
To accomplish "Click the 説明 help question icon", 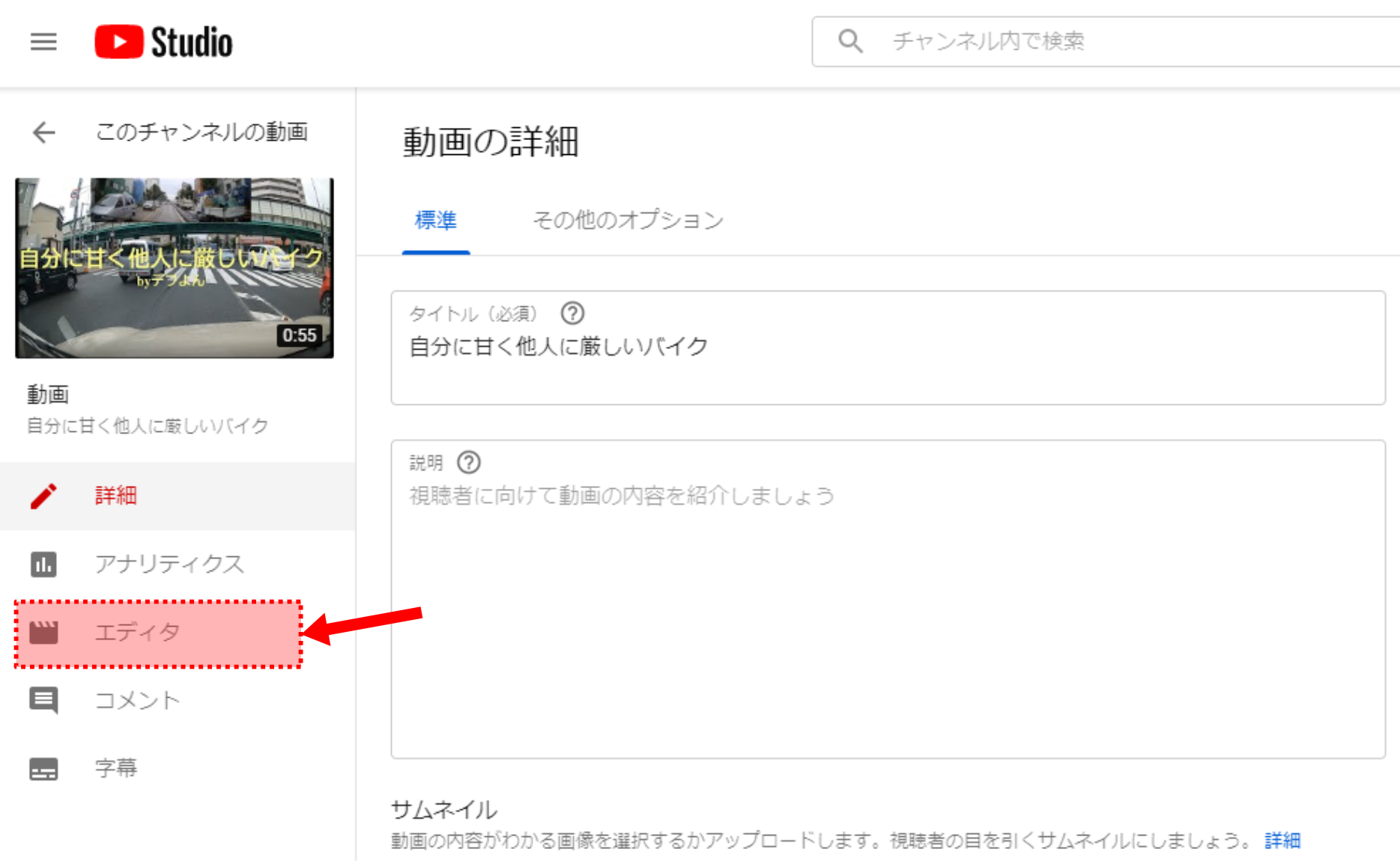I will tap(469, 463).
